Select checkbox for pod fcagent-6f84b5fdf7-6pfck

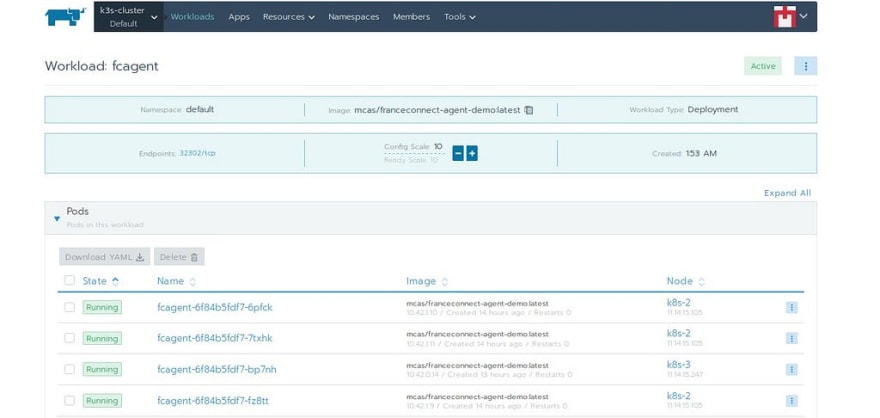pyautogui.click(x=70, y=307)
